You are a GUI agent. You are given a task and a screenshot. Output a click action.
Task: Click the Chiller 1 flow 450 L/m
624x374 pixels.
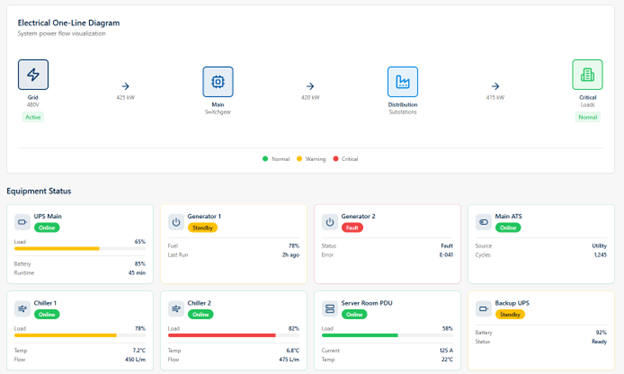click(x=135, y=360)
